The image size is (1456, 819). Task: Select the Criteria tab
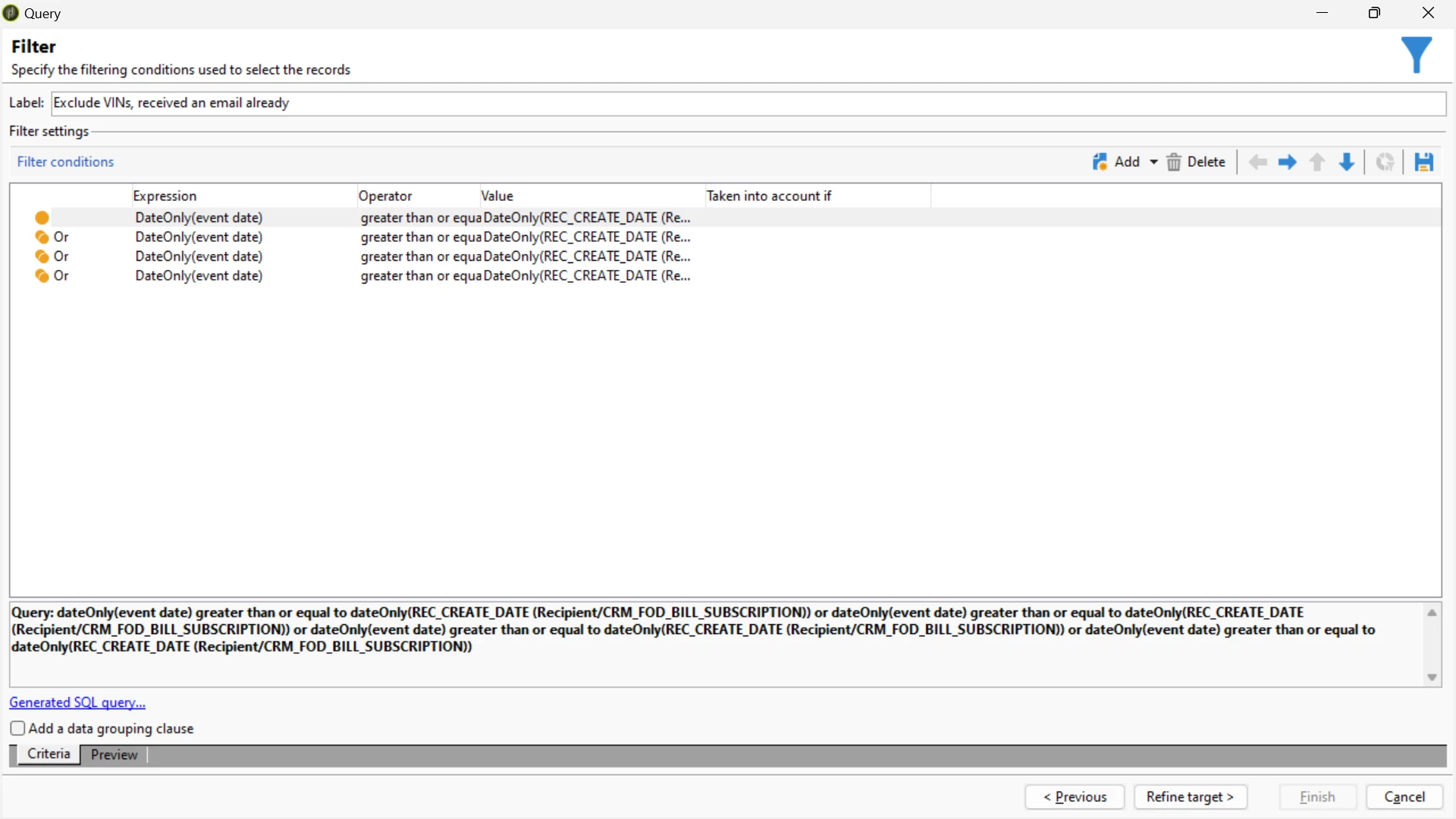pyautogui.click(x=49, y=754)
